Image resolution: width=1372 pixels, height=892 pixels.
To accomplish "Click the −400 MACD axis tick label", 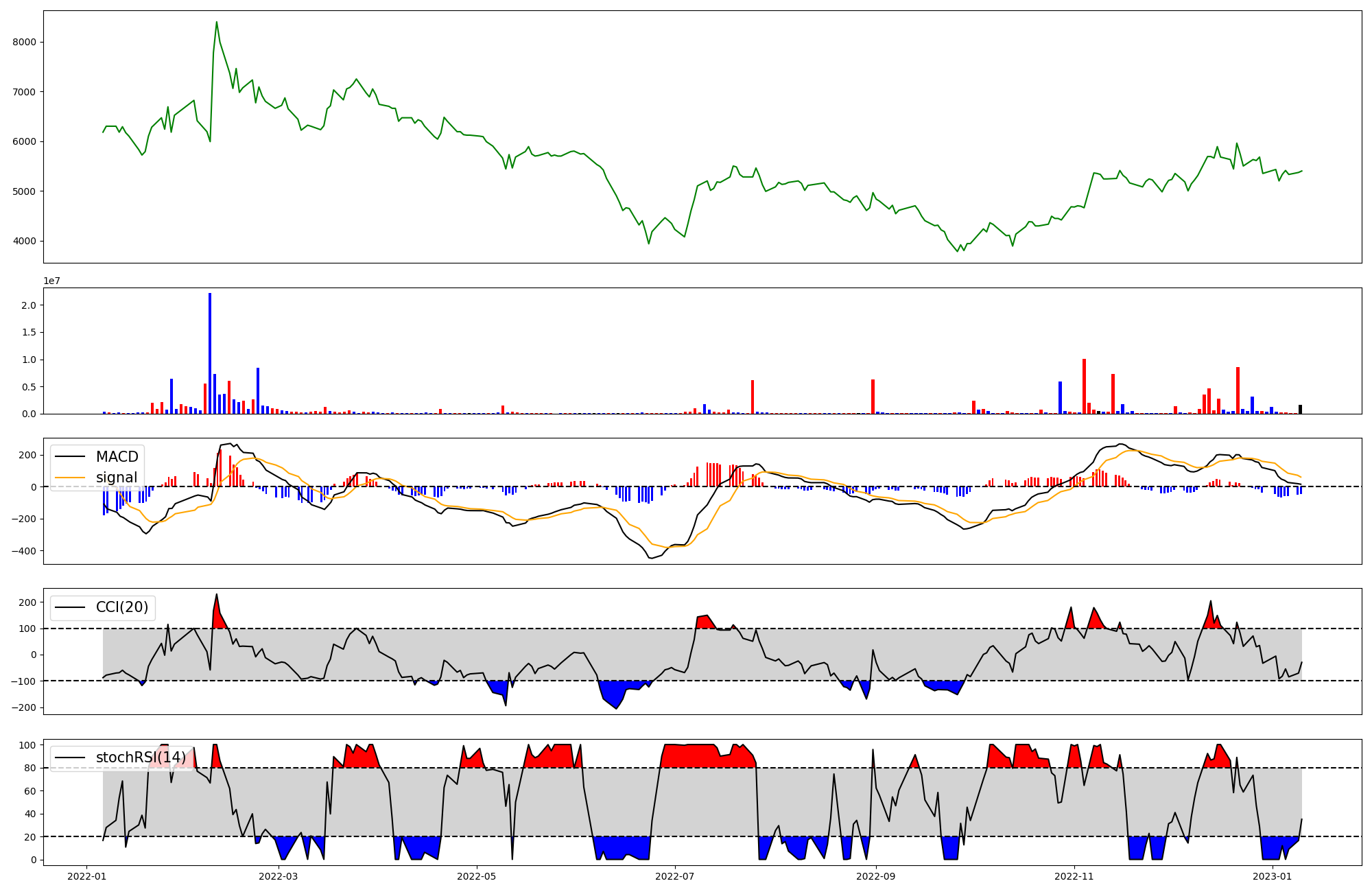I will [x=23, y=551].
